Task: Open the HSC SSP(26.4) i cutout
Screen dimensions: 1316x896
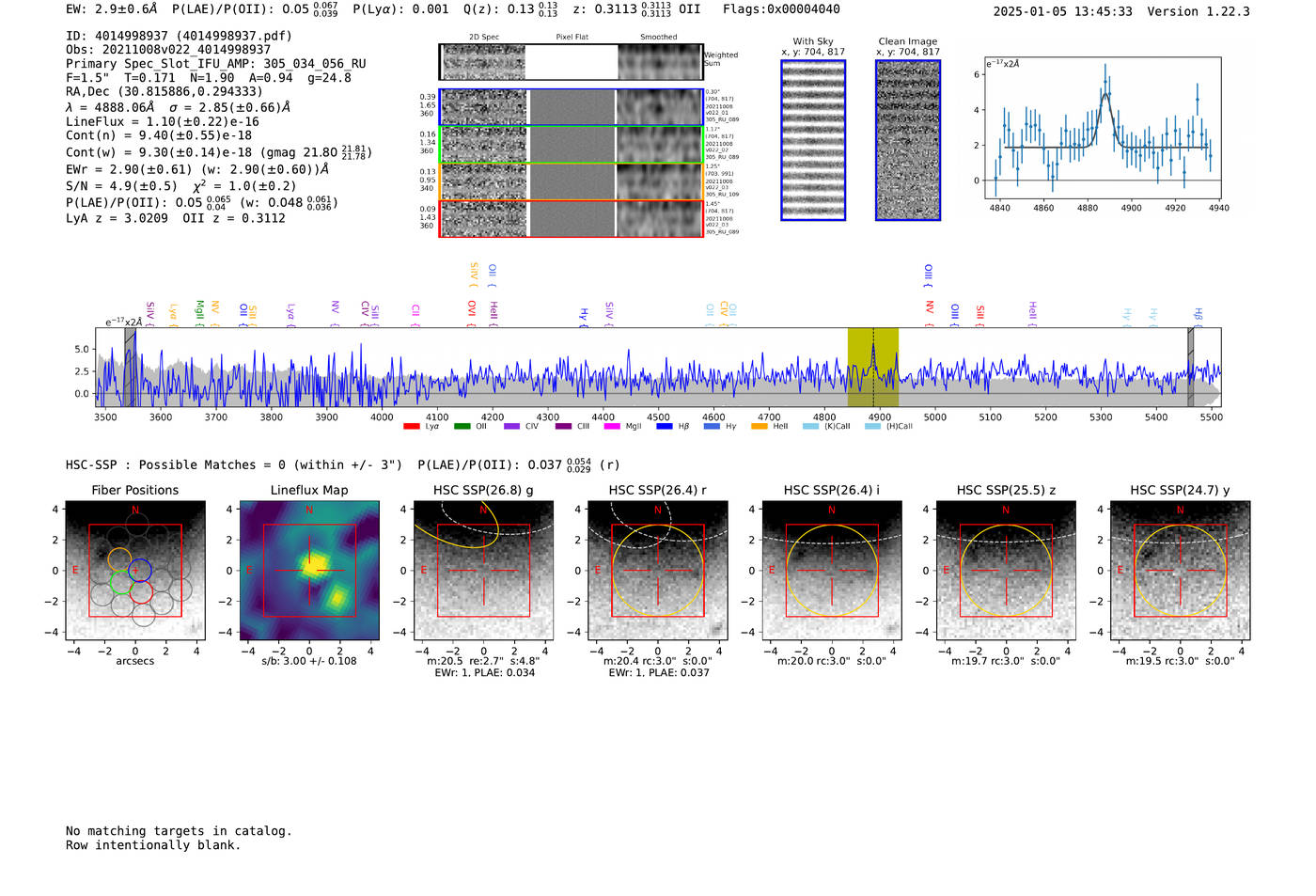Action: [832, 571]
